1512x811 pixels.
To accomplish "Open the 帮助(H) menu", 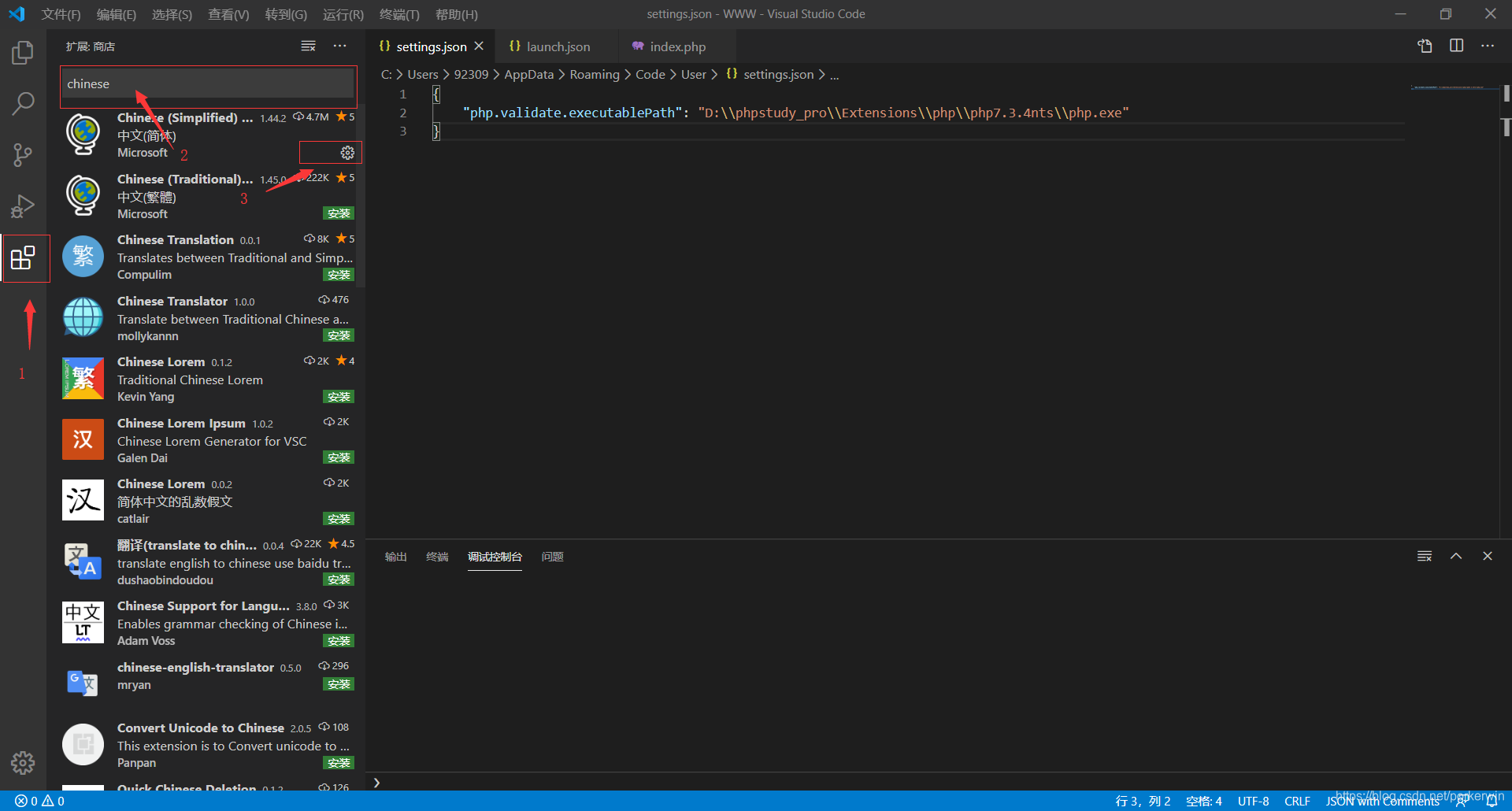I will click(457, 14).
